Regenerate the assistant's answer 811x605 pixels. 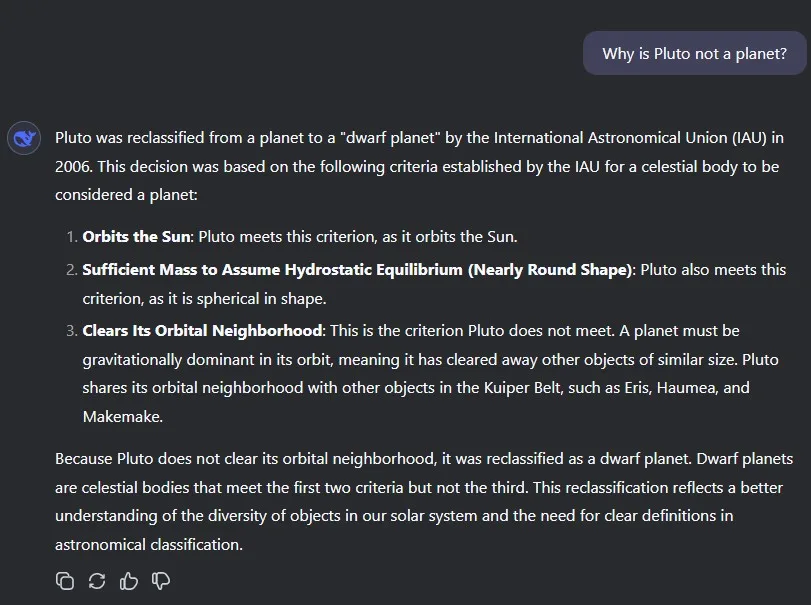pos(97,580)
